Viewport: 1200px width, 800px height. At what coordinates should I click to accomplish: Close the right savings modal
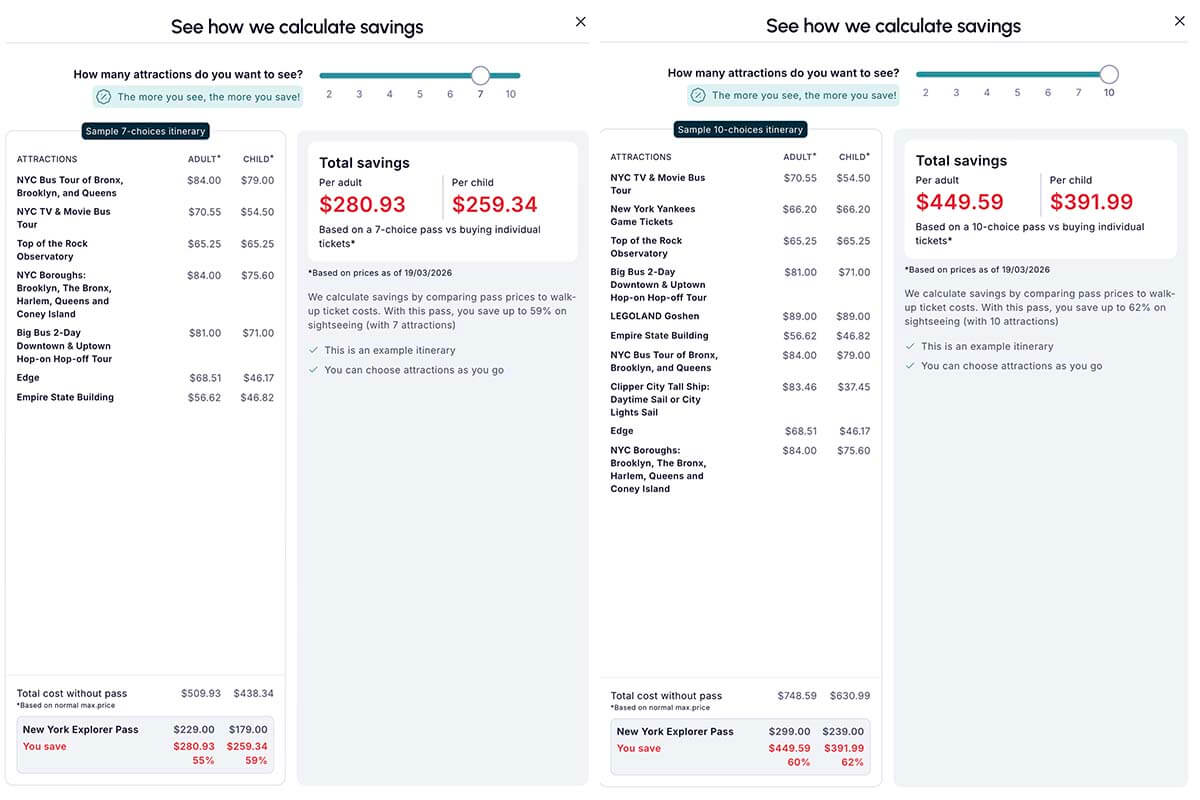(1179, 20)
